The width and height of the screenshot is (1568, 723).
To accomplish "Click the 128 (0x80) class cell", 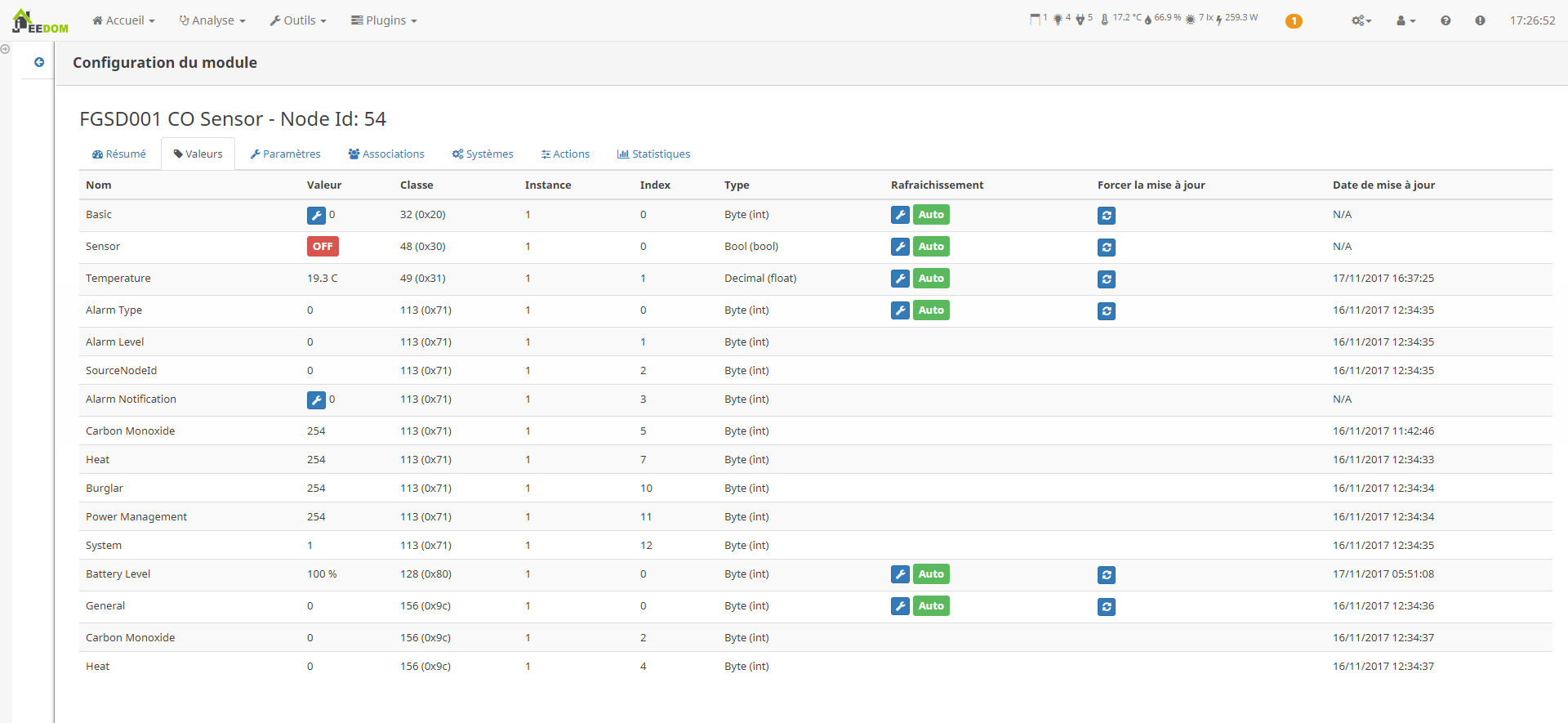I will pyautogui.click(x=425, y=574).
